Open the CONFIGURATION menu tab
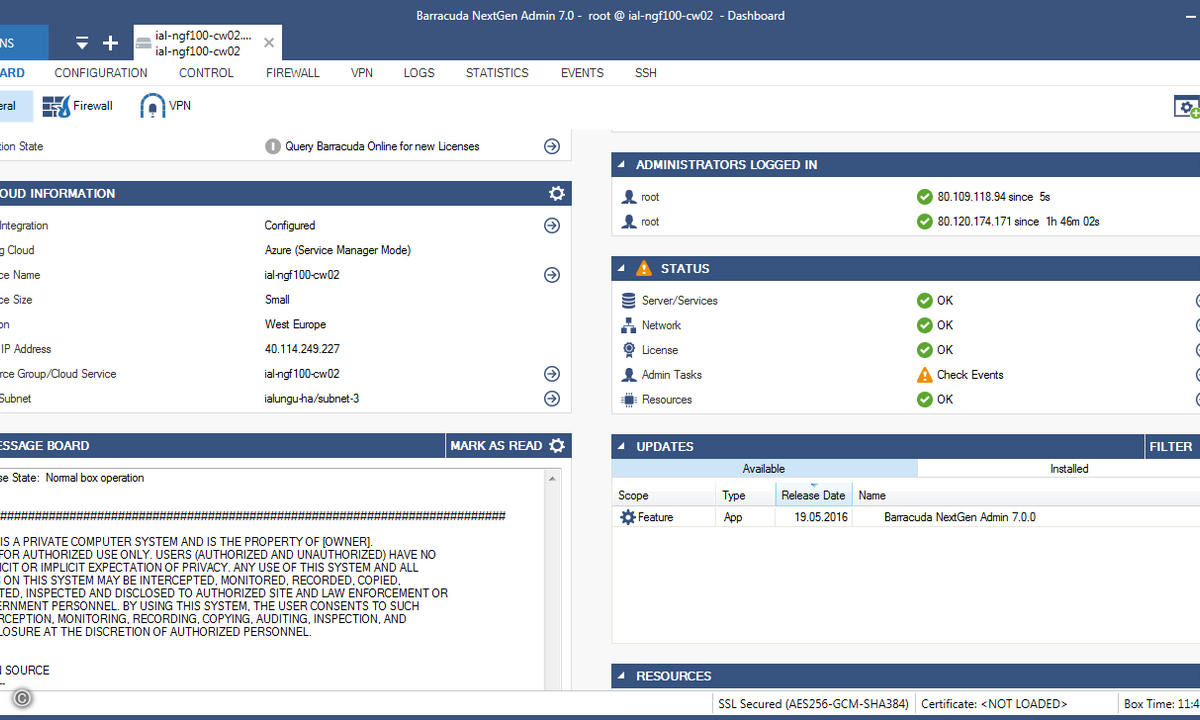Image resolution: width=1200 pixels, height=720 pixels. pos(101,73)
